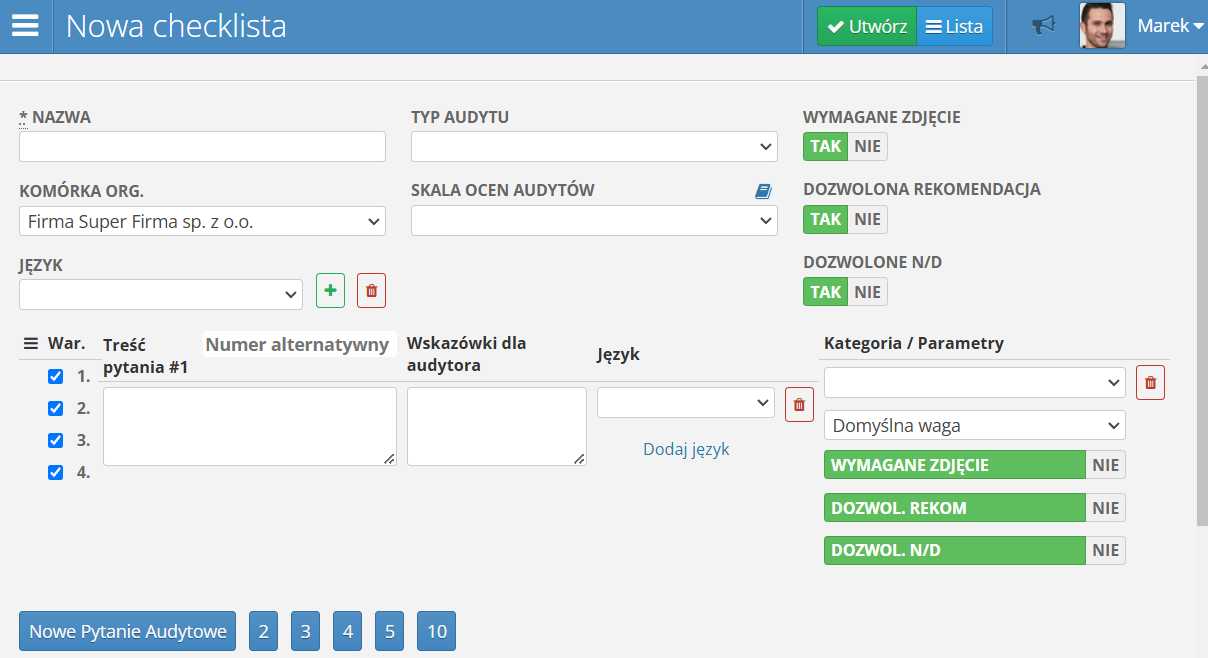
Task: Open the audit rating scale book icon
Action: click(763, 191)
